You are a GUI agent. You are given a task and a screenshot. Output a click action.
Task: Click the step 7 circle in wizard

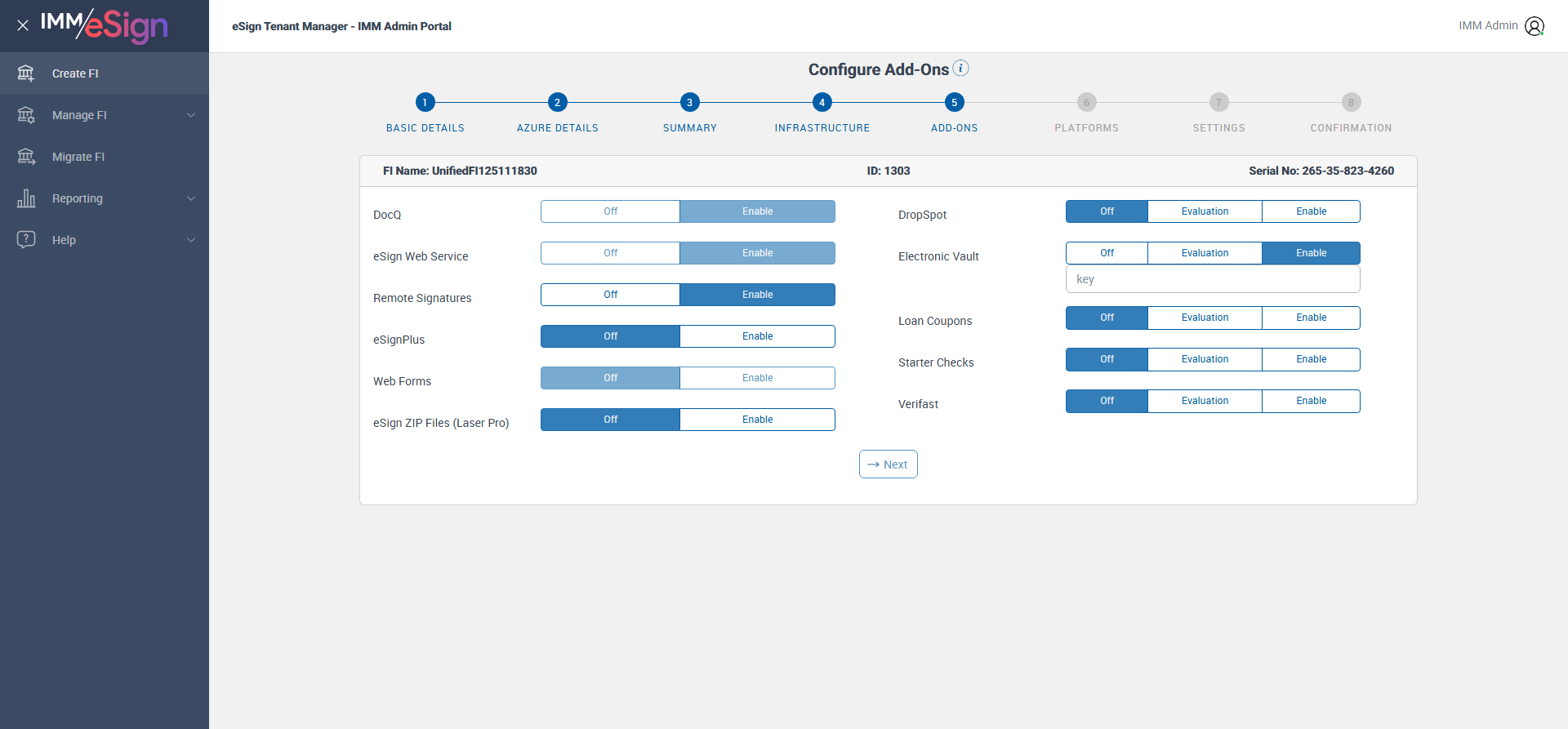click(1218, 102)
